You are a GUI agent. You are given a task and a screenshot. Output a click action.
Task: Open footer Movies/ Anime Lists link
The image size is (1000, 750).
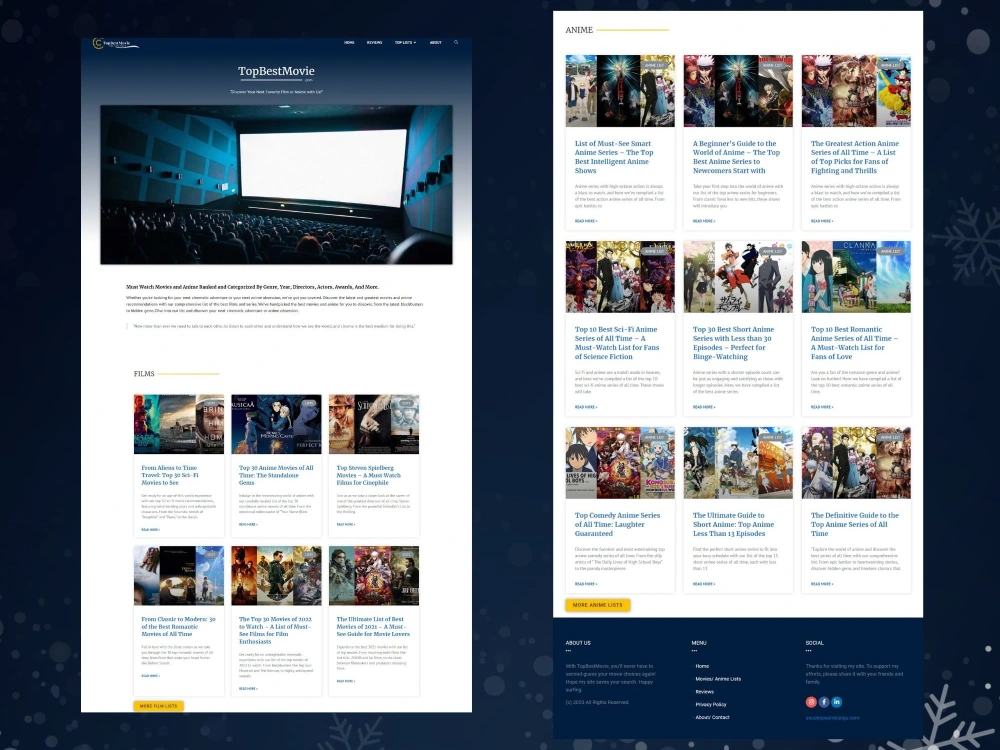point(718,679)
